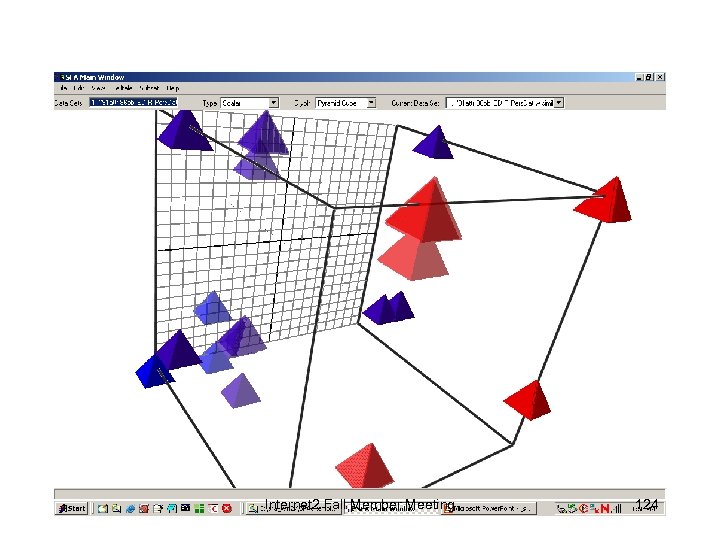Expand the Current Data Set dropdown

559,103
